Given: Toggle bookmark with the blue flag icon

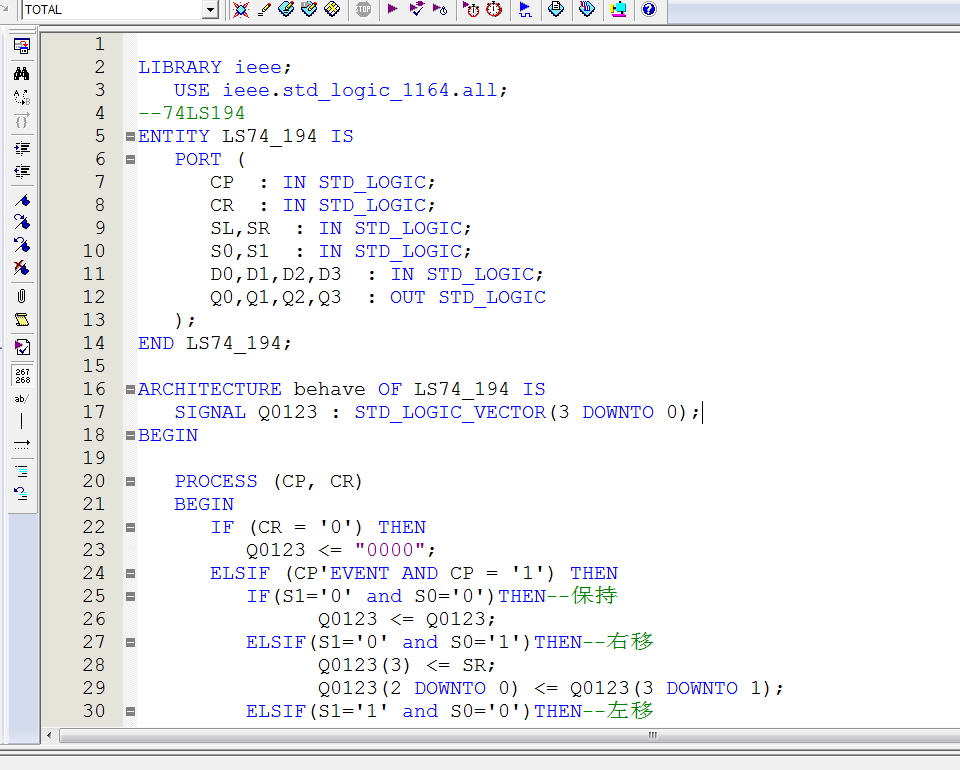Looking at the screenshot, I should pos(22,200).
